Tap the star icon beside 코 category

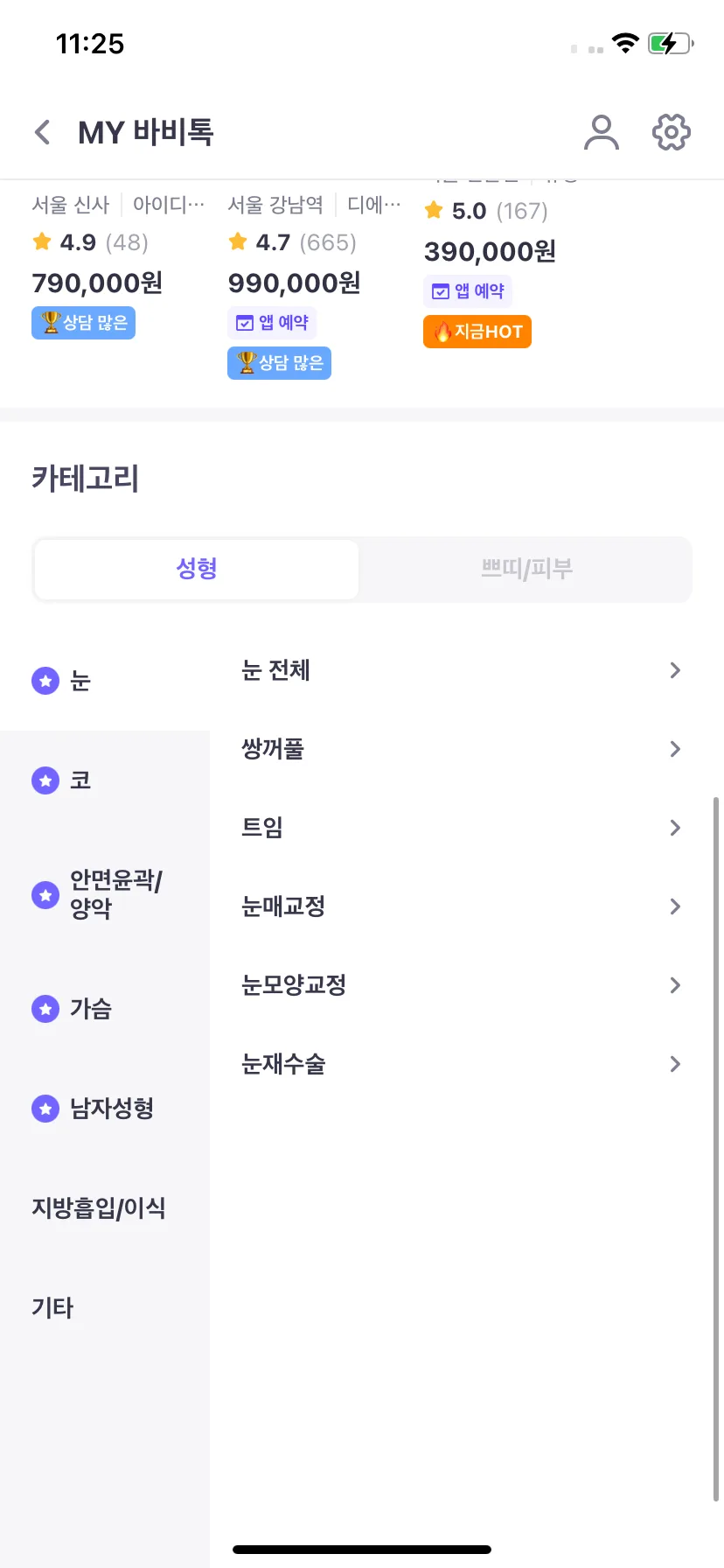pos(45,780)
